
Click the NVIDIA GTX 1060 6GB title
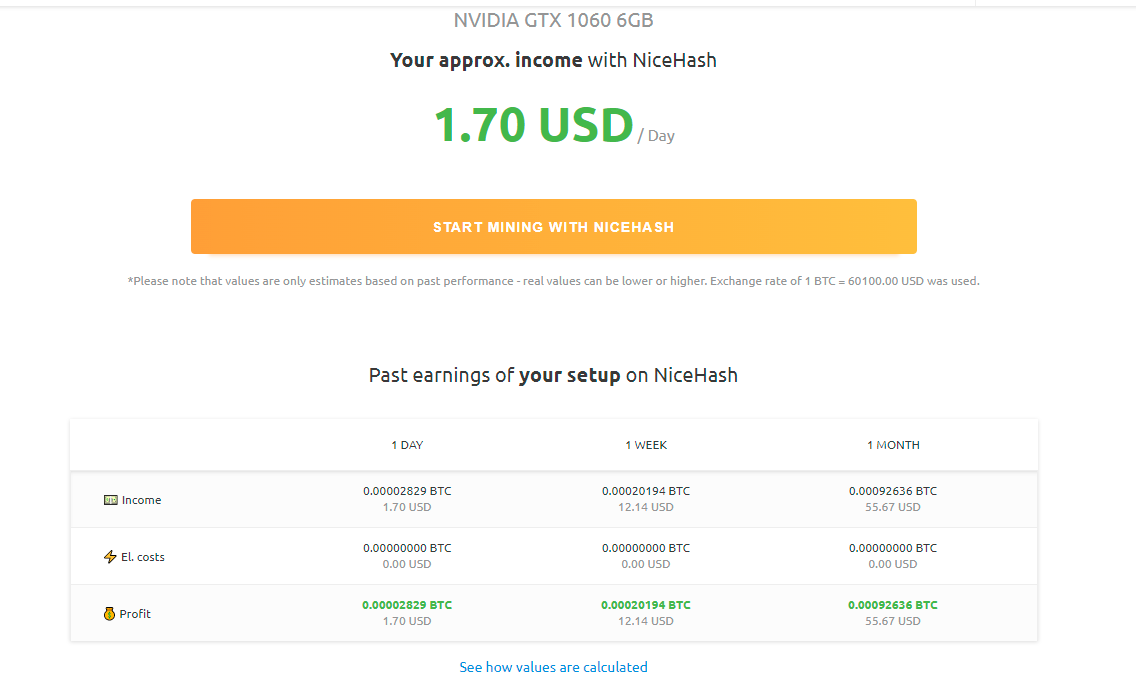click(x=553, y=19)
